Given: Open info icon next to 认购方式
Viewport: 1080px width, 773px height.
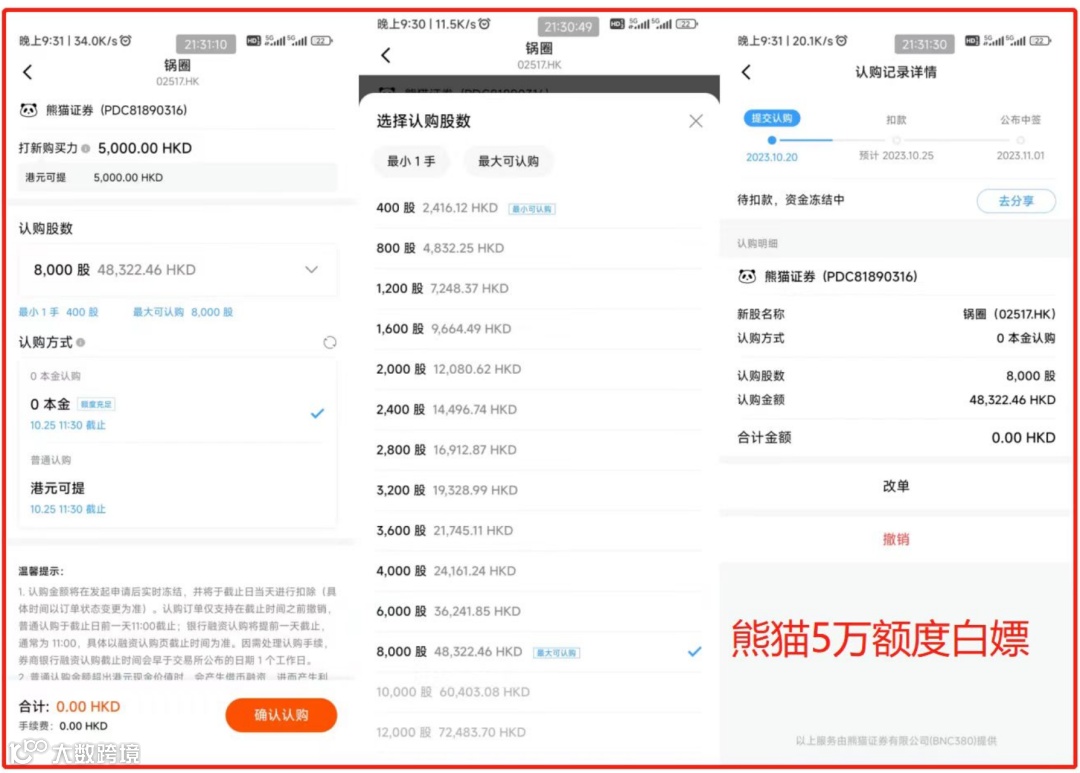Looking at the screenshot, I should click(81, 342).
